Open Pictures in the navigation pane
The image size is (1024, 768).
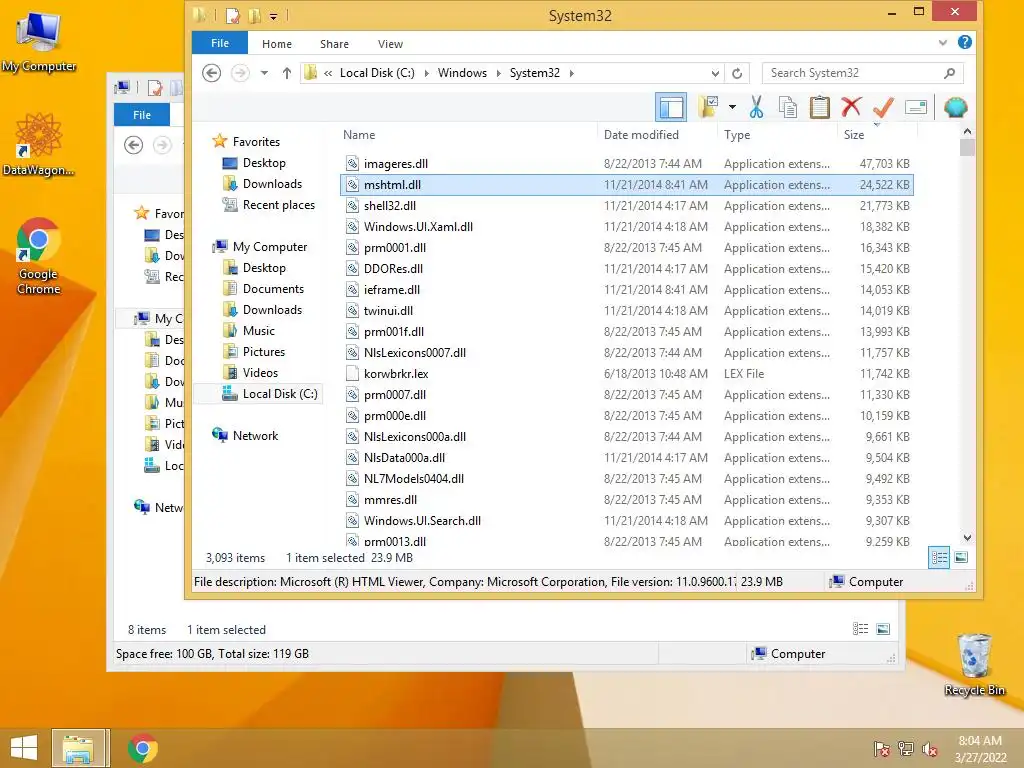point(263,351)
